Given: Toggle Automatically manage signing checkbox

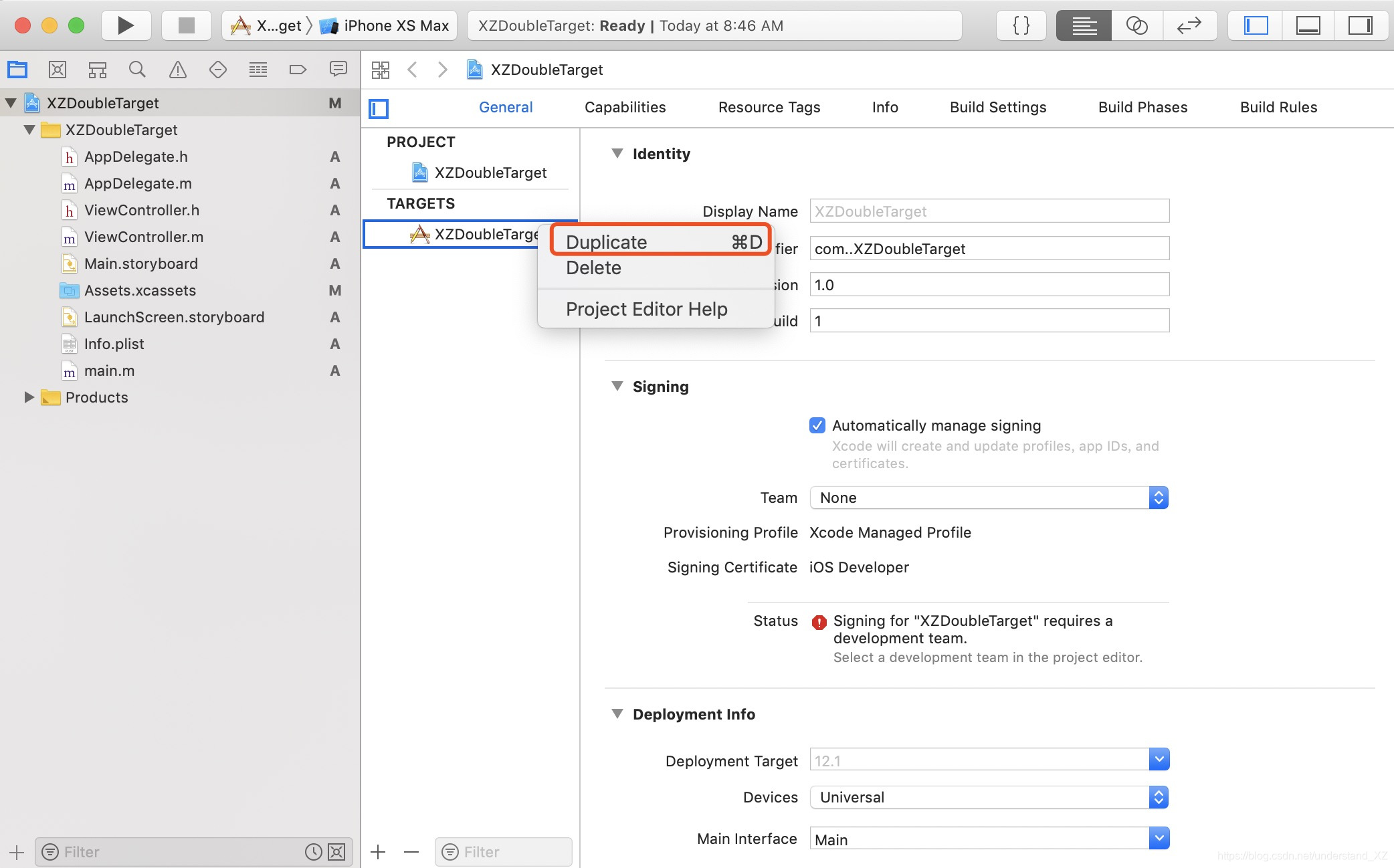Looking at the screenshot, I should tap(817, 425).
